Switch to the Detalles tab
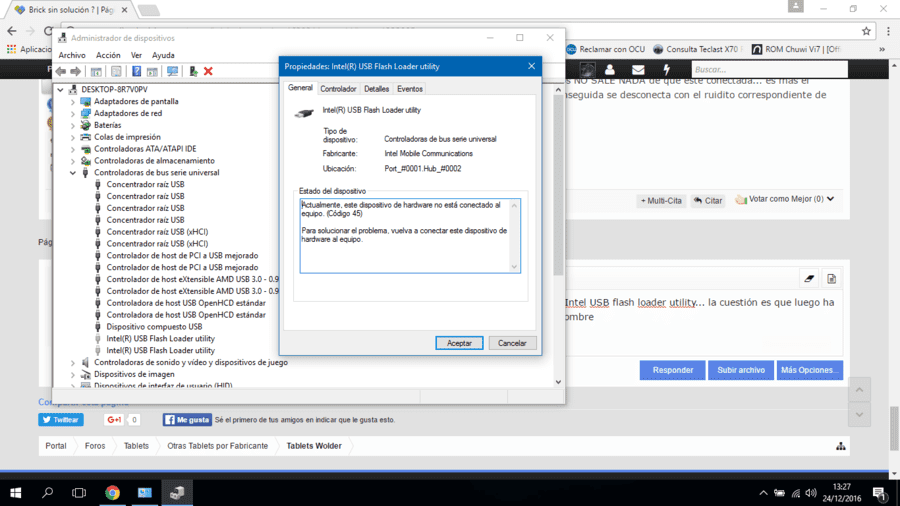This screenshot has width=900, height=506. [377, 89]
